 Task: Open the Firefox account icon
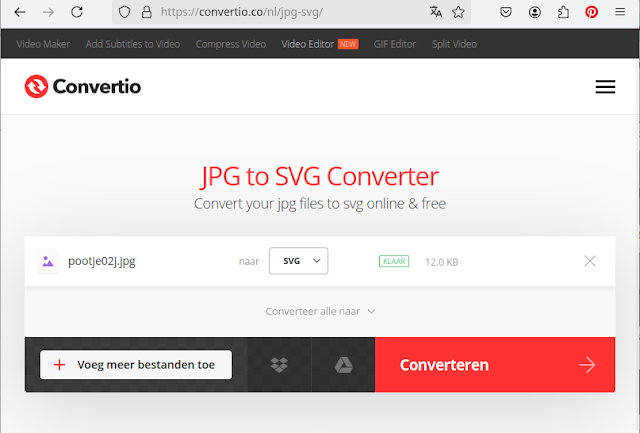pyautogui.click(x=535, y=12)
